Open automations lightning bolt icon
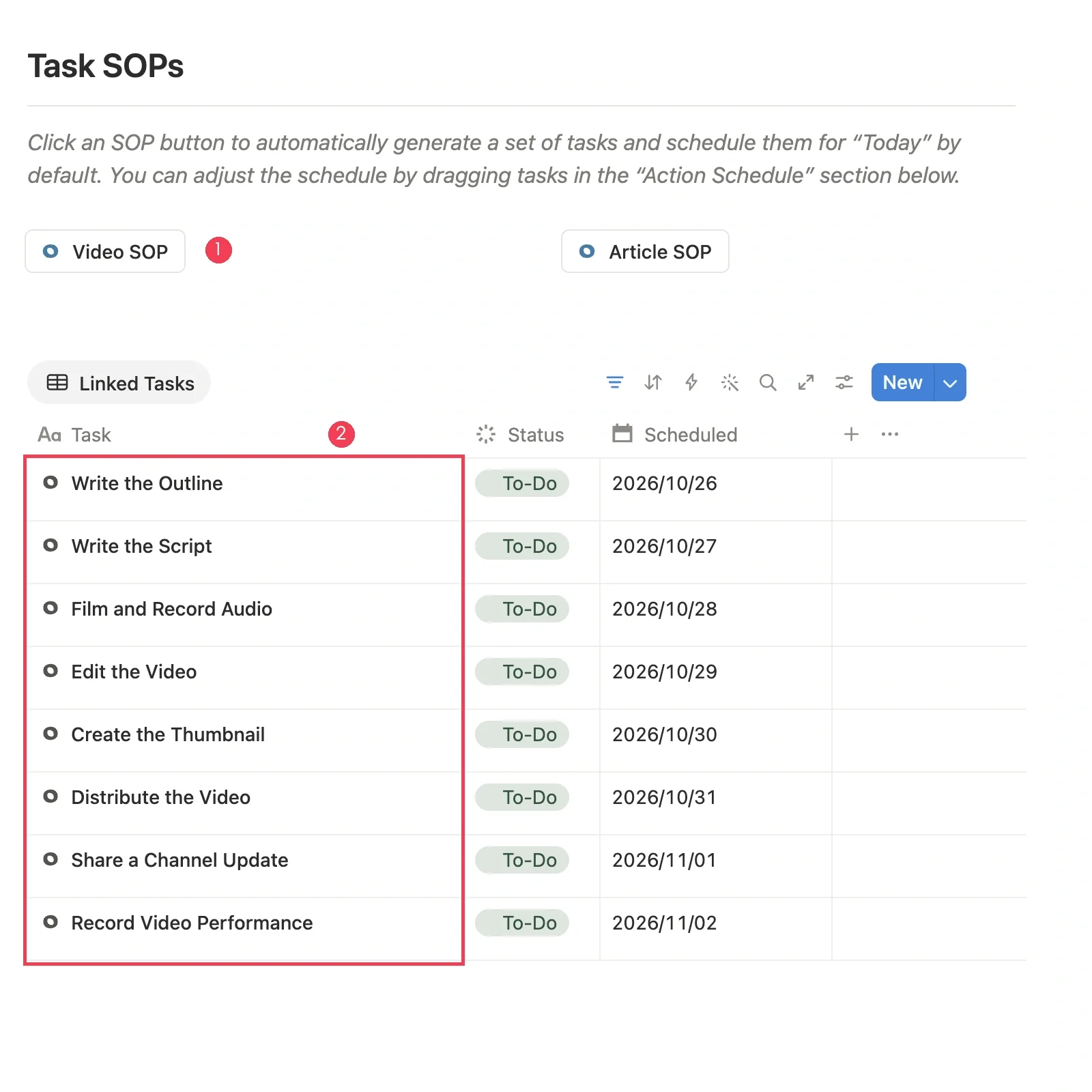This screenshot has height=1092, width=1092. pyautogui.click(x=691, y=382)
